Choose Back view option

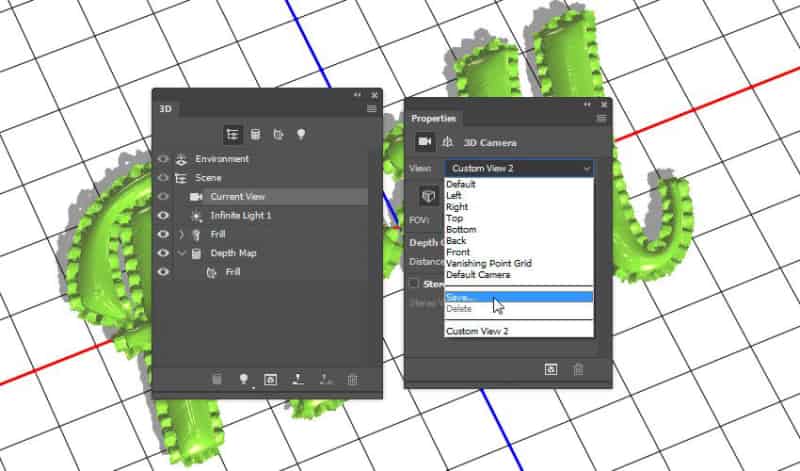[x=519, y=241]
